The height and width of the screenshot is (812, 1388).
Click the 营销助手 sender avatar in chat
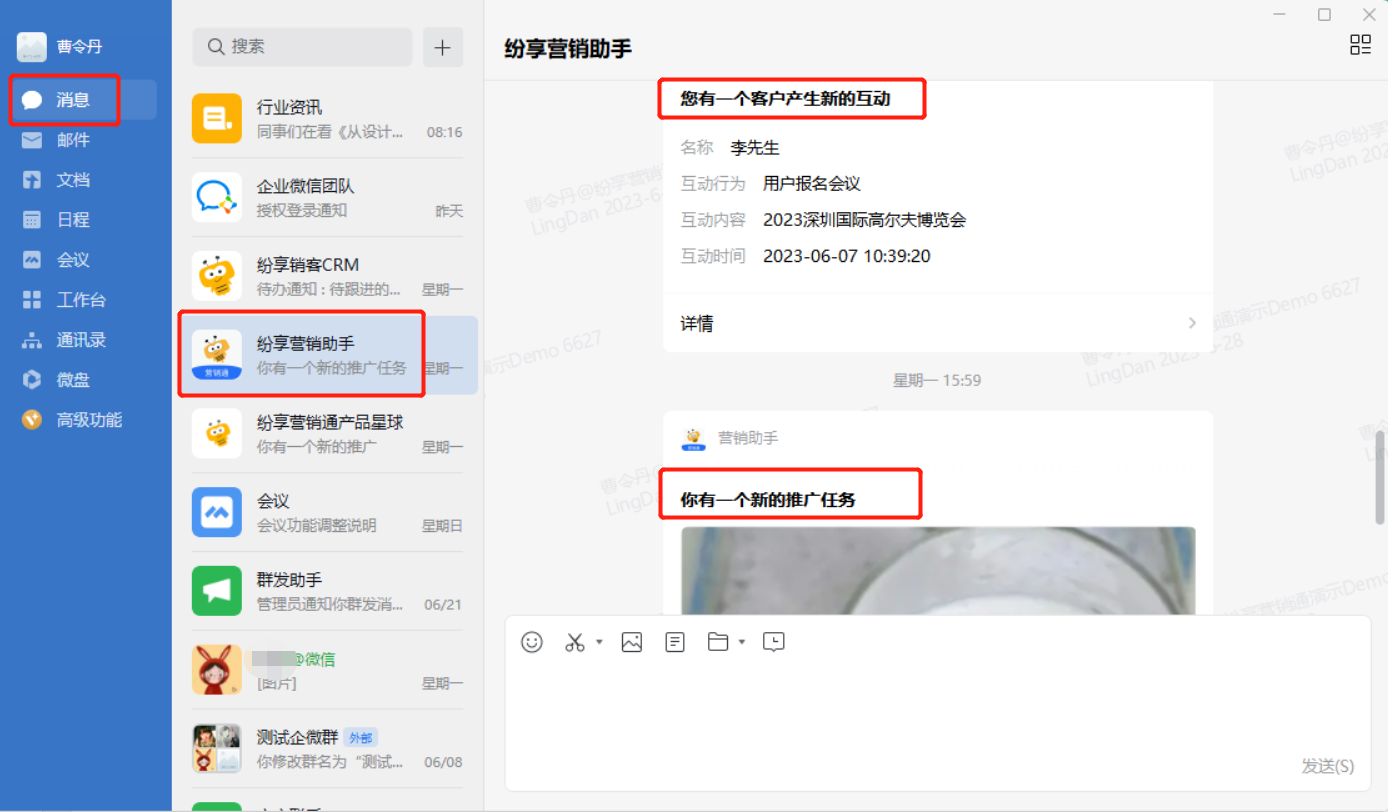click(693, 438)
